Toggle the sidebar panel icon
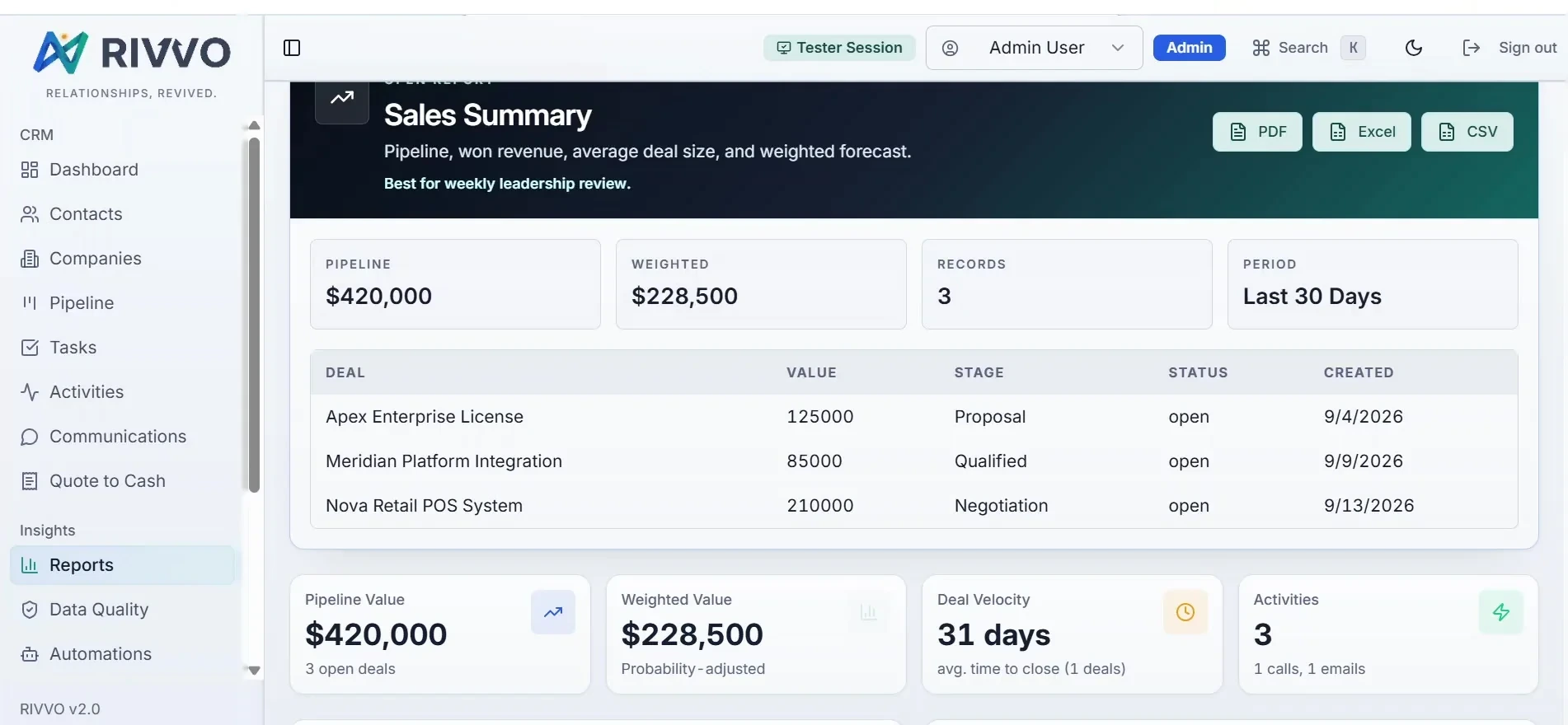 point(292,48)
